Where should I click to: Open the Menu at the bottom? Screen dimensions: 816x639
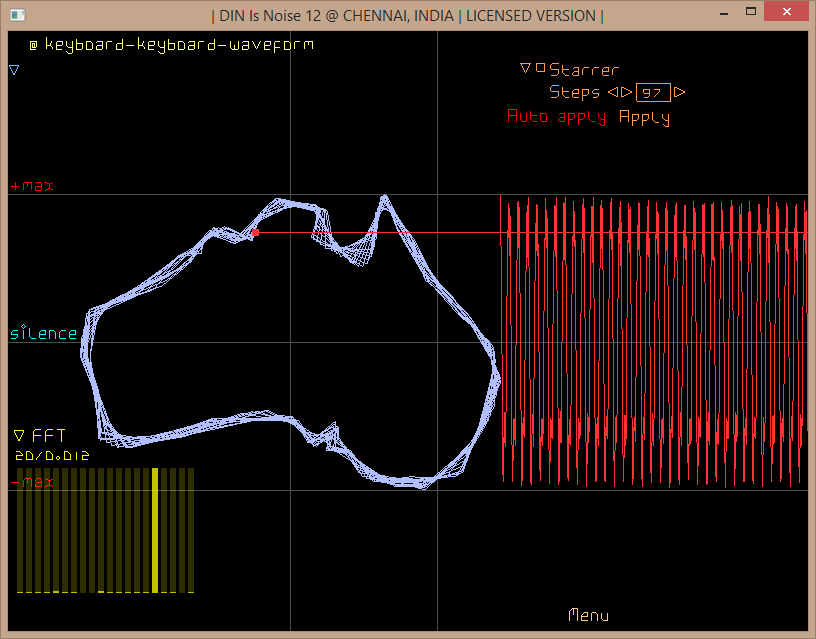coord(588,615)
